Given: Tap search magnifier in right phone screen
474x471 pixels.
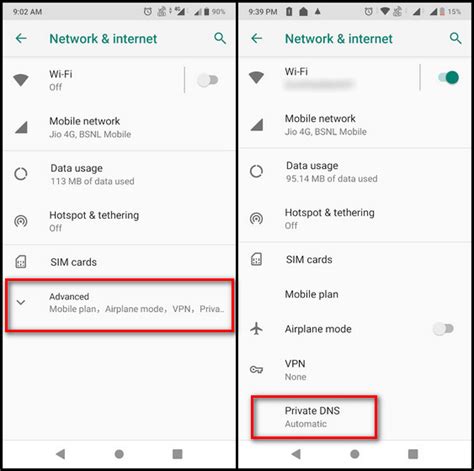Looking at the screenshot, I should 455,38.
